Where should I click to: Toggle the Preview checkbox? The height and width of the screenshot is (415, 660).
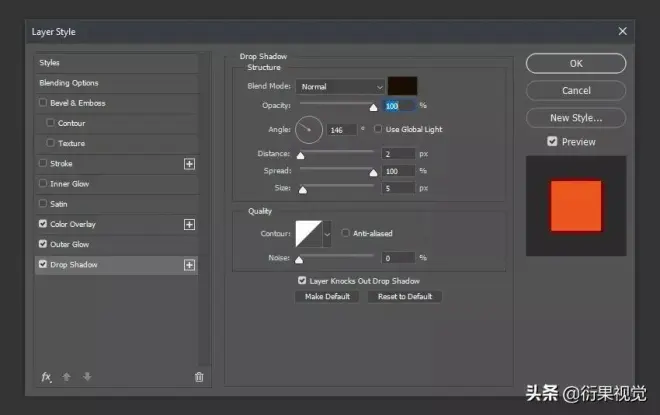pyautogui.click(x=552, y=141)
